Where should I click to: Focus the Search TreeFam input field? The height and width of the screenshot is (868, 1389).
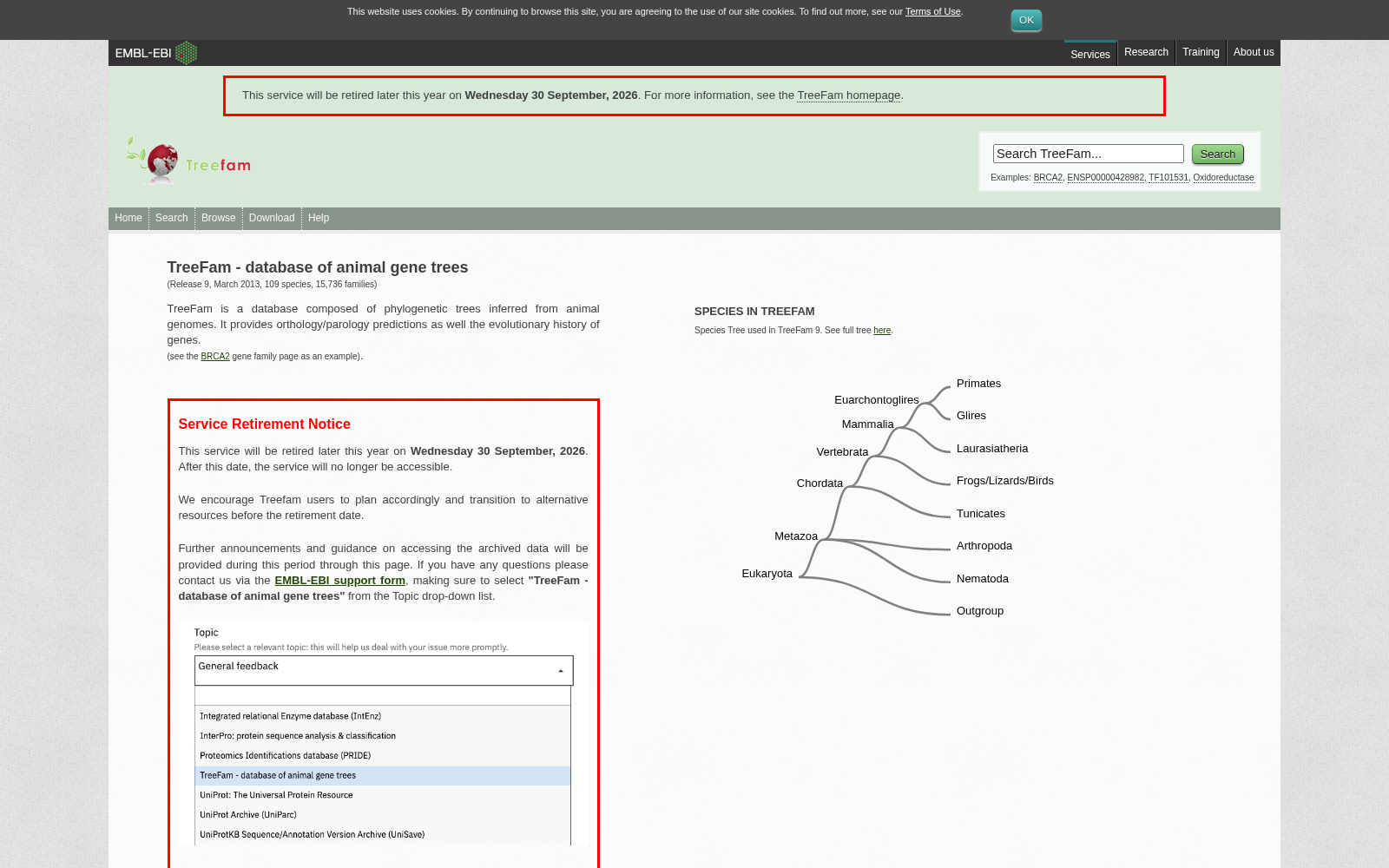[x=1089, y=154]
